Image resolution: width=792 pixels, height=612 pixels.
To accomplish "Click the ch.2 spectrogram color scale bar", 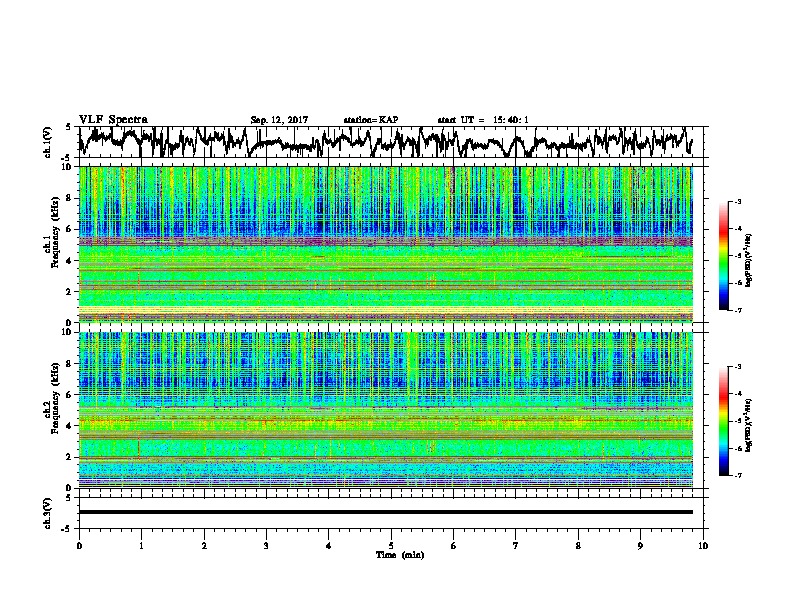I will (723, 421).
